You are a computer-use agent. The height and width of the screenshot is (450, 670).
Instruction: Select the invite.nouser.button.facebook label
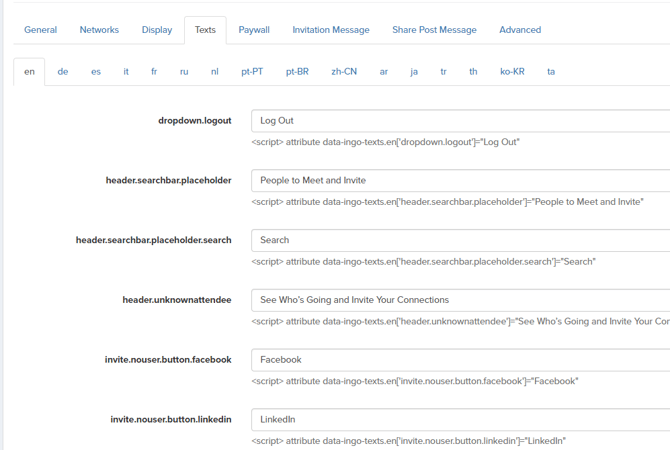click(168, 360)
